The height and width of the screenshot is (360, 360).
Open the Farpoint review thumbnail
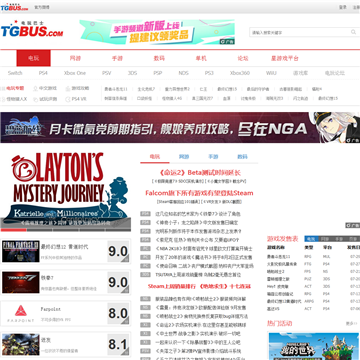(x=21, y=314)
